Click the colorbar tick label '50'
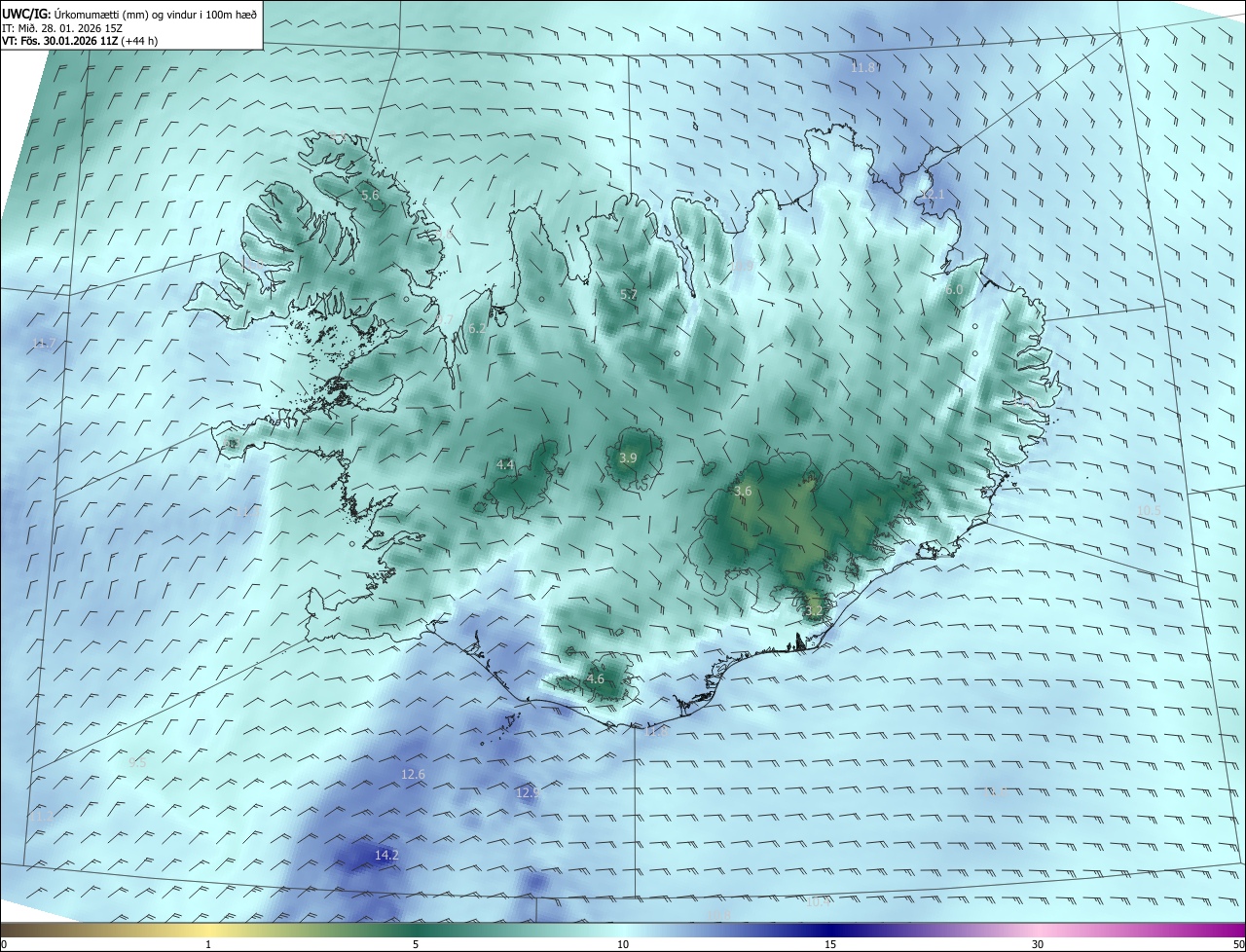 pos(1238,945)
